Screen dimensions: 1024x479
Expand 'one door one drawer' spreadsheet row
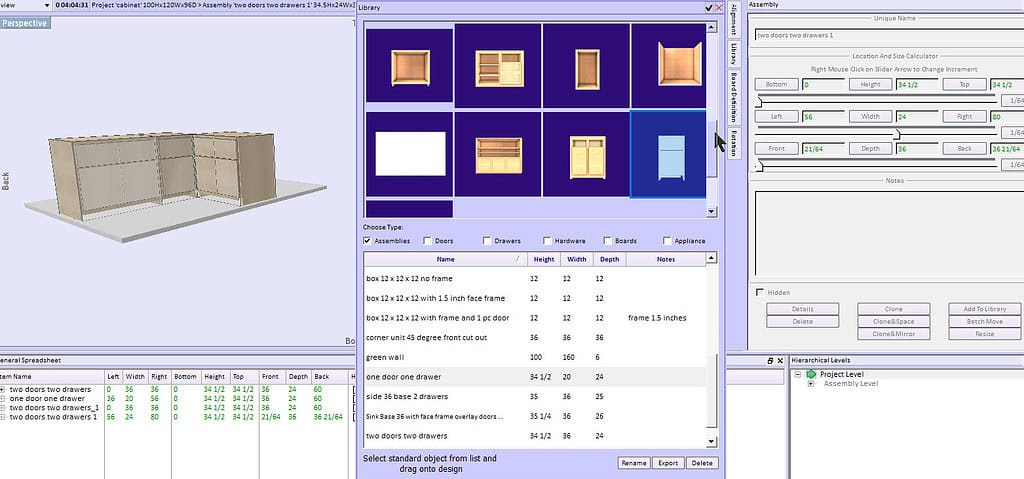coord(3,399)
